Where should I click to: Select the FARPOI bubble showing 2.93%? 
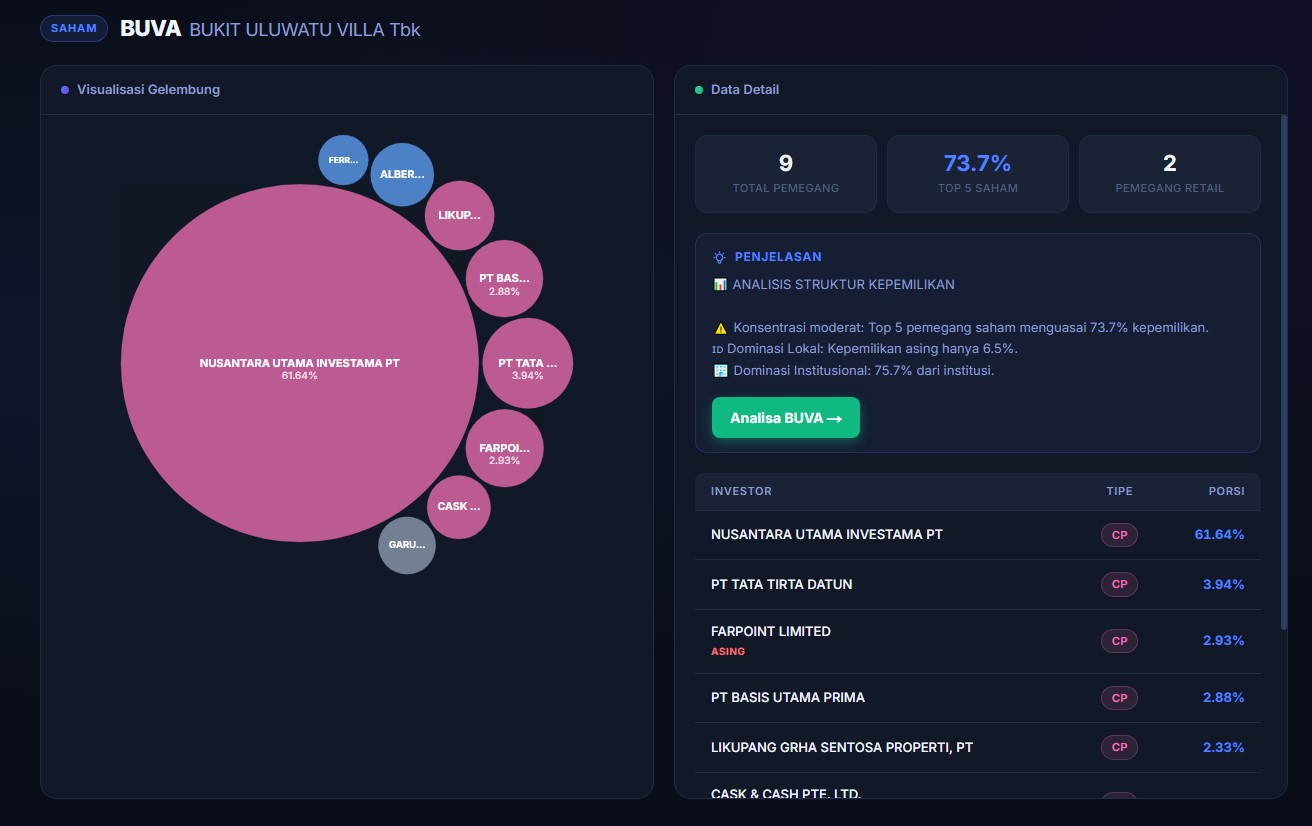pos(505,448)
